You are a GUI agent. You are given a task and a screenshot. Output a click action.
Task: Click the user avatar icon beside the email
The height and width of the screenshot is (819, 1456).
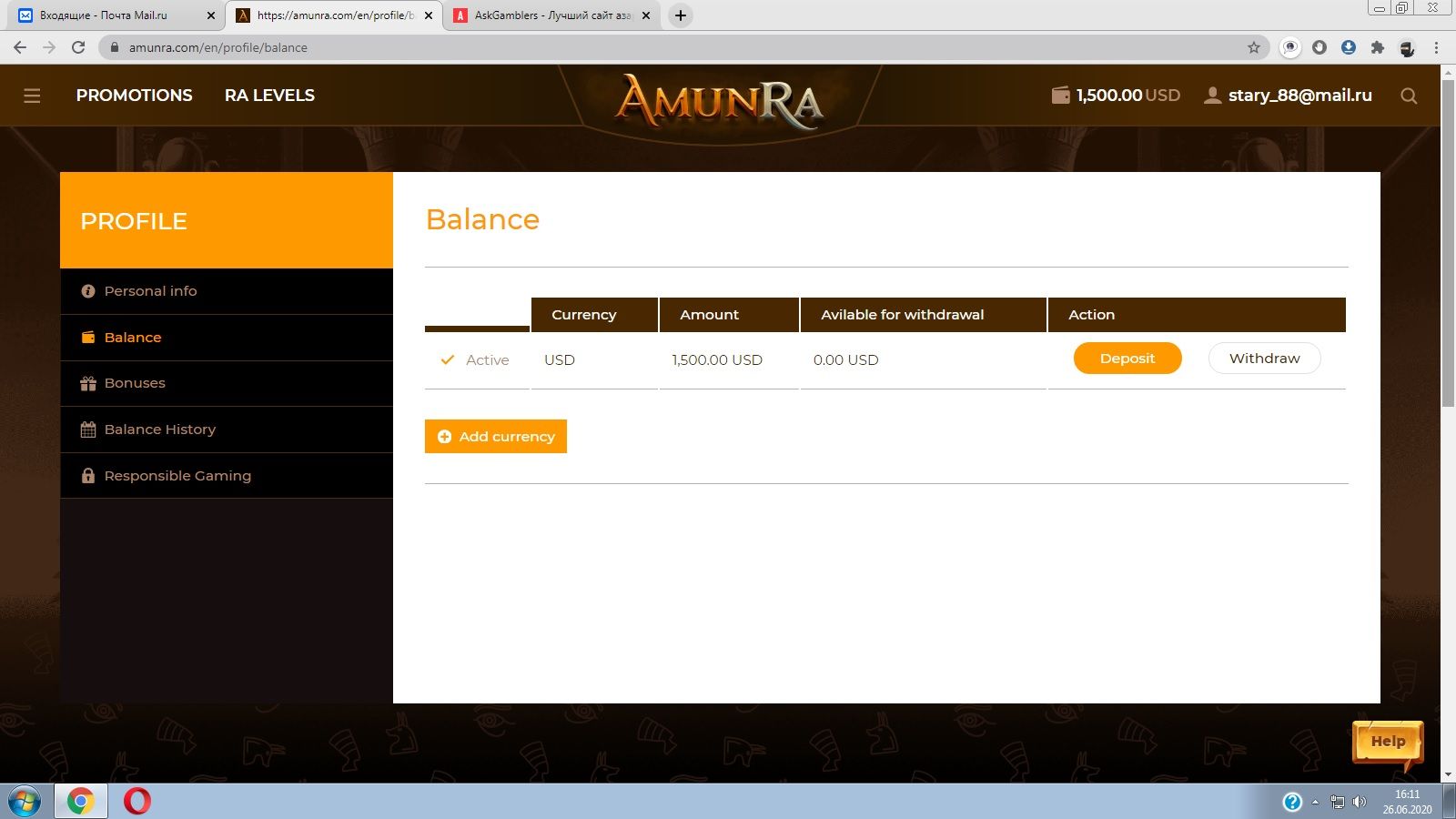pyautogui.click(x=1212, y=96)
